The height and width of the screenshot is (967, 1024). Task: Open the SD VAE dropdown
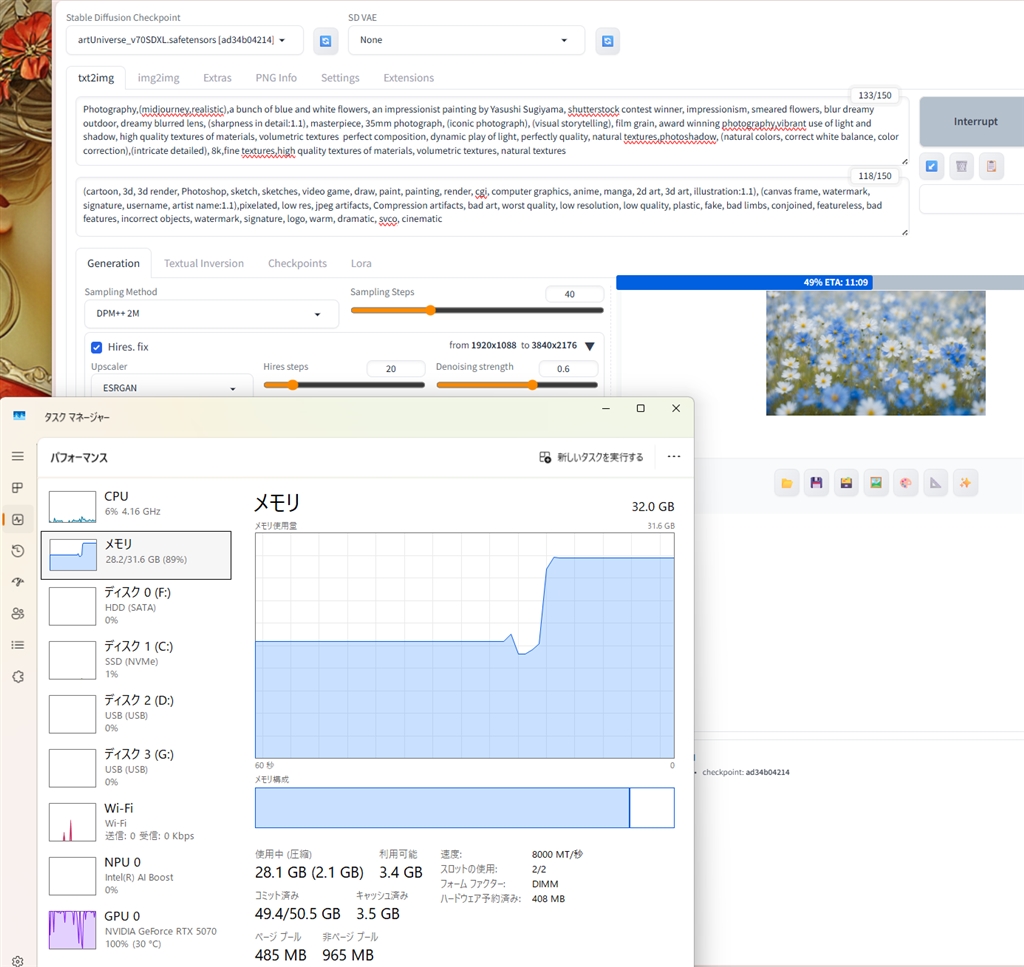[x=466, y=40]
